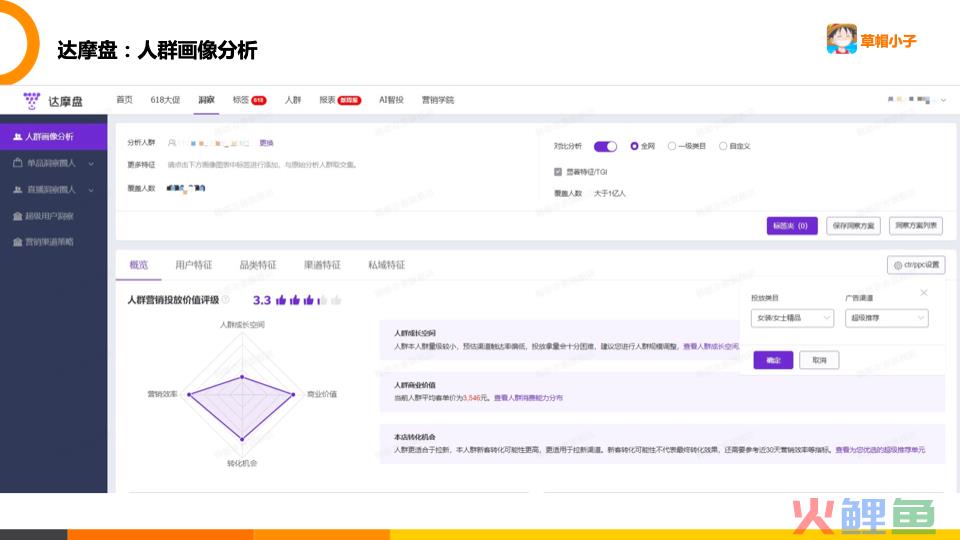Expand the 单品洞察圈人 sidebar chevron
This screenshot has width=960, height=540.
click(x=91, y=163)
